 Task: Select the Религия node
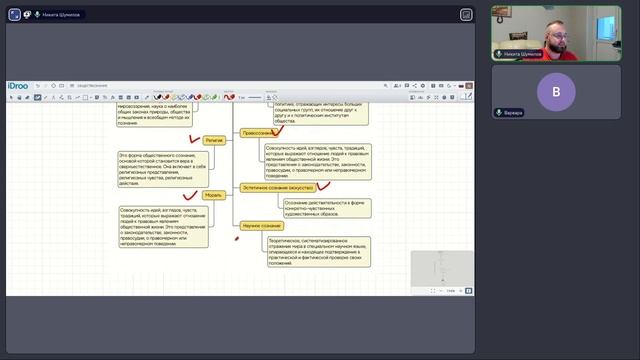[x=214, y=140]
